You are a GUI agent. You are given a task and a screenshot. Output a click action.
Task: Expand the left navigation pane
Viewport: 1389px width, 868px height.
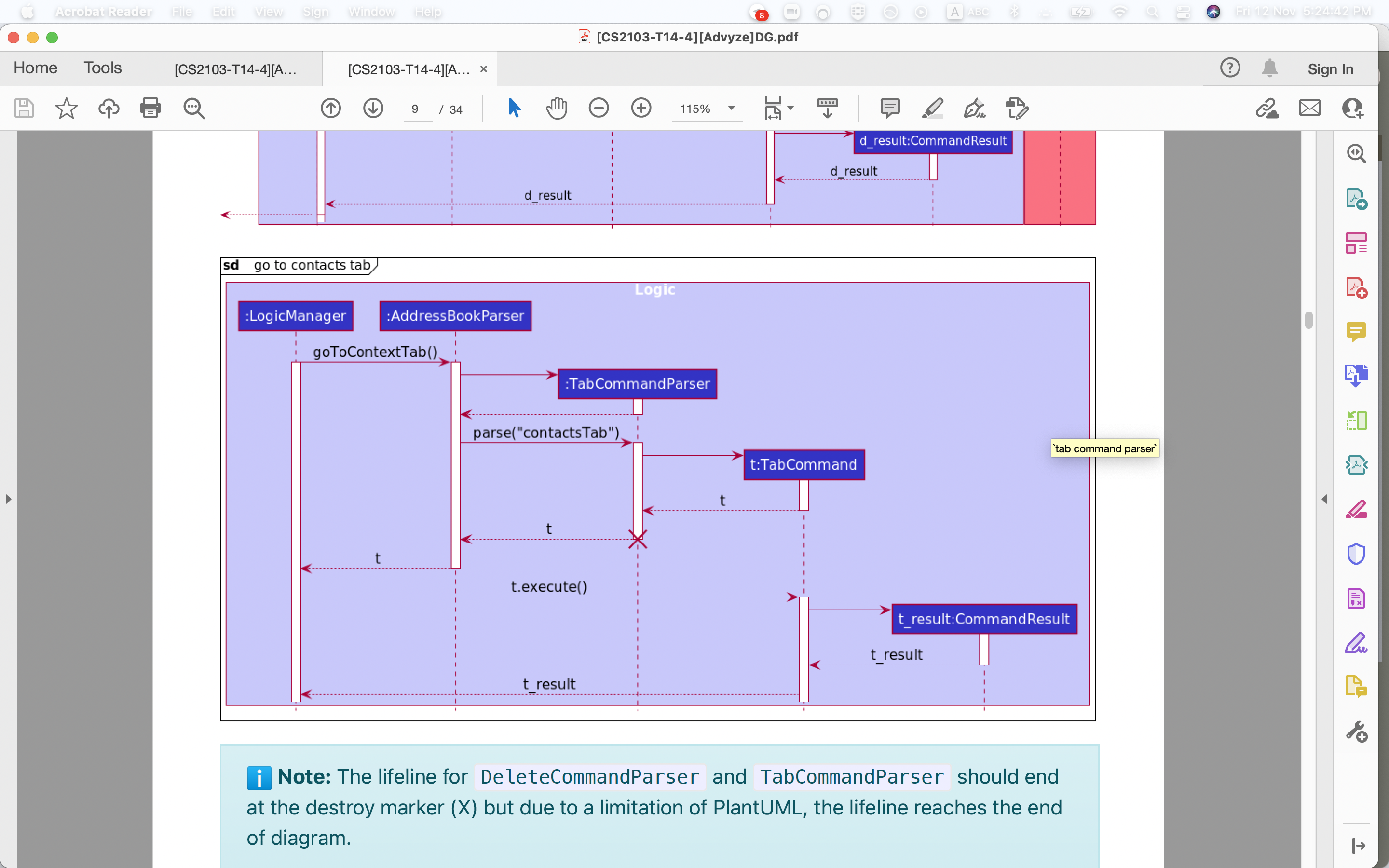[x=8, y=499]
